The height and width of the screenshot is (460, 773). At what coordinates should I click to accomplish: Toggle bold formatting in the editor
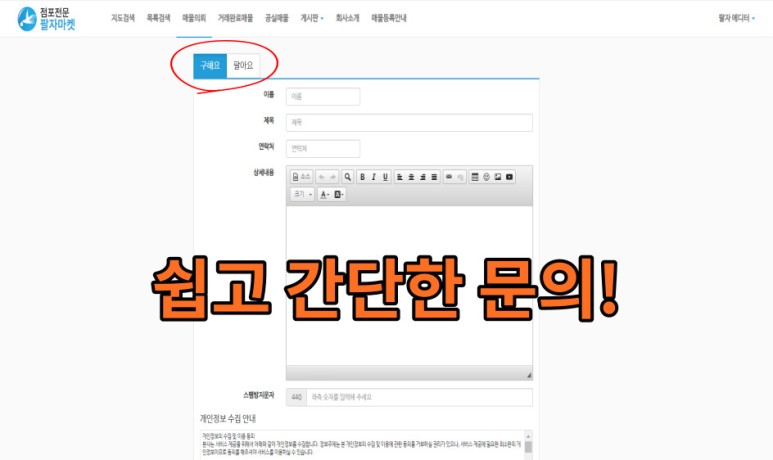click(x=362, y=177)
